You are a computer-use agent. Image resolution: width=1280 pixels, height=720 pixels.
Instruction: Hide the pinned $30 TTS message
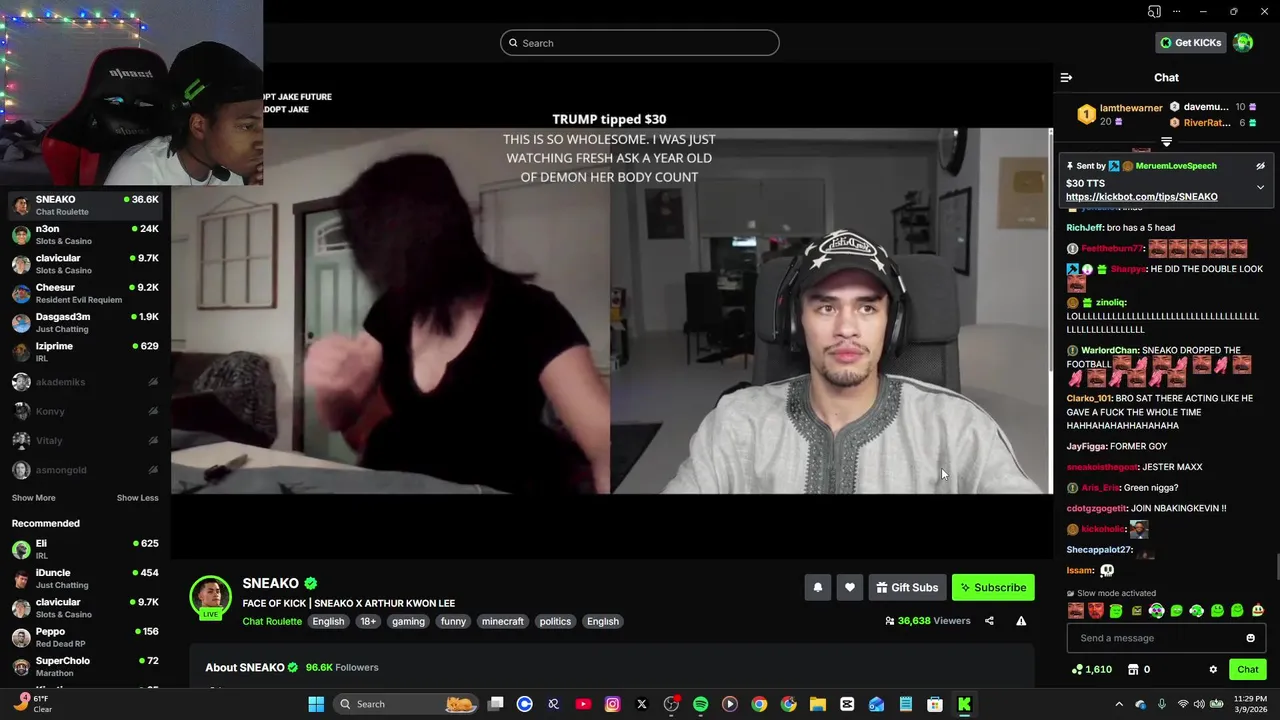click(x=1260, y=166)
